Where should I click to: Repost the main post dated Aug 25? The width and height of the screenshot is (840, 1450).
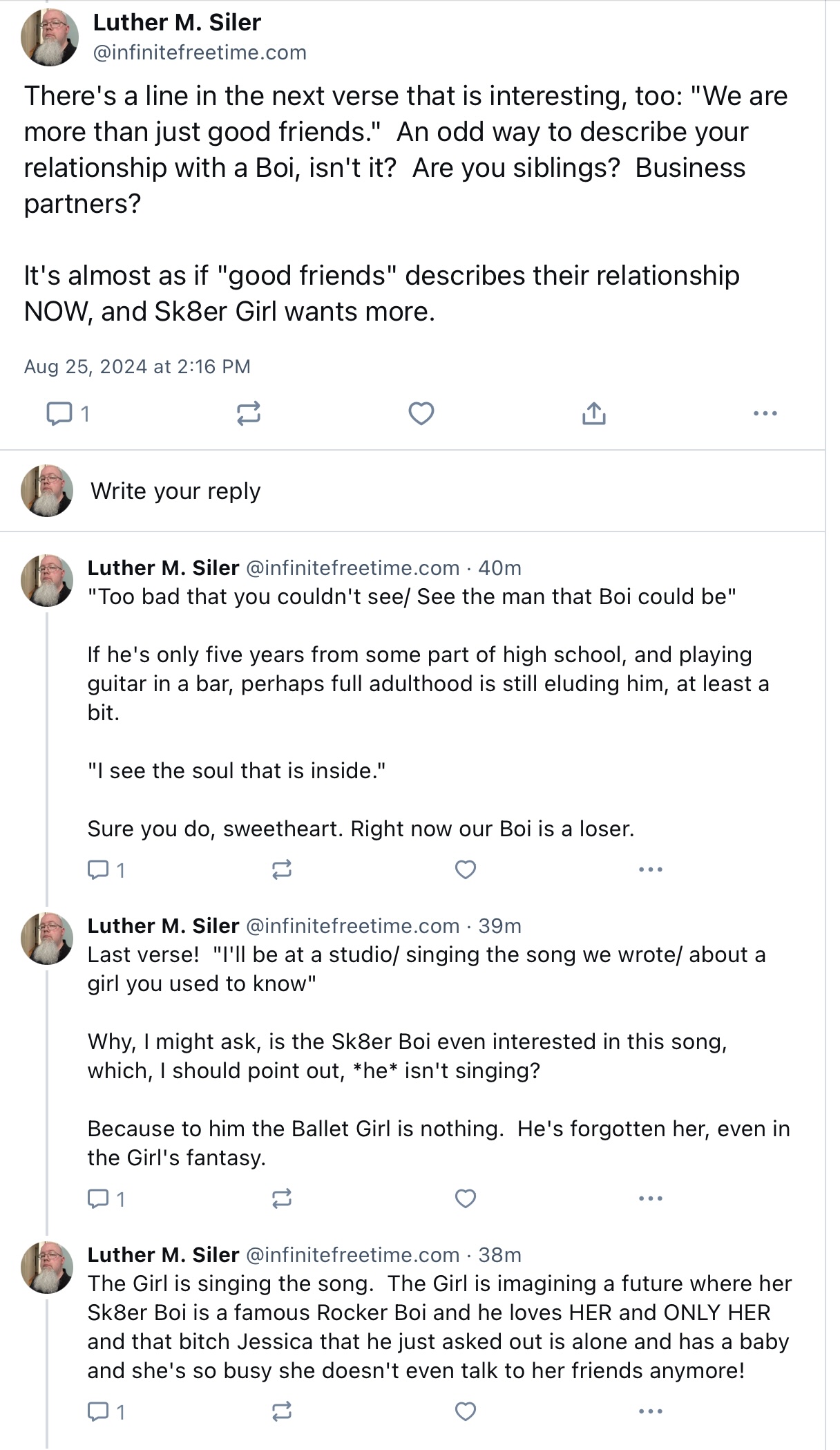point(249,413)
